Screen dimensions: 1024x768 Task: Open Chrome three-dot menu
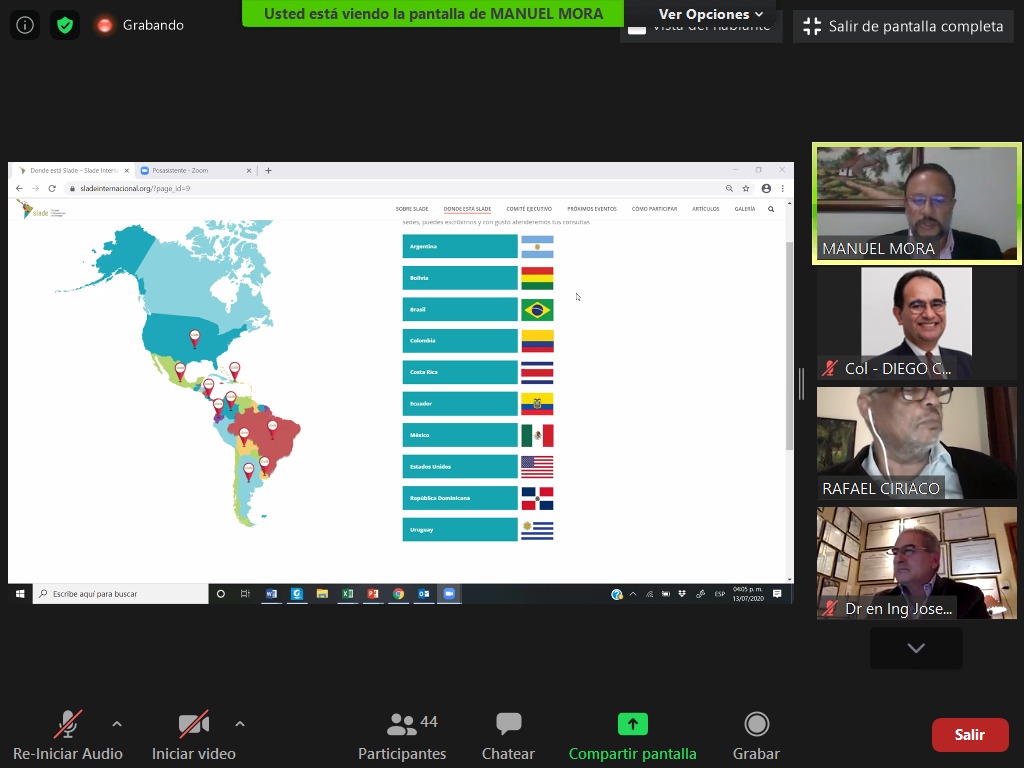click(782, 188)
